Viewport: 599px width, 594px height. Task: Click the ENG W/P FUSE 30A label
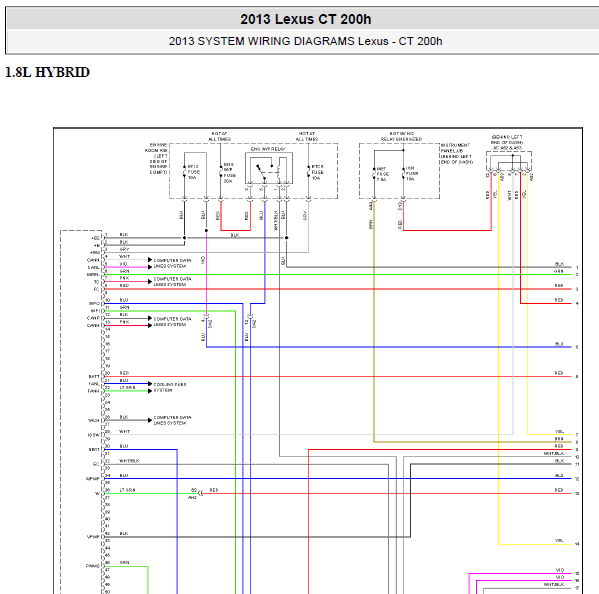point(229,173)
